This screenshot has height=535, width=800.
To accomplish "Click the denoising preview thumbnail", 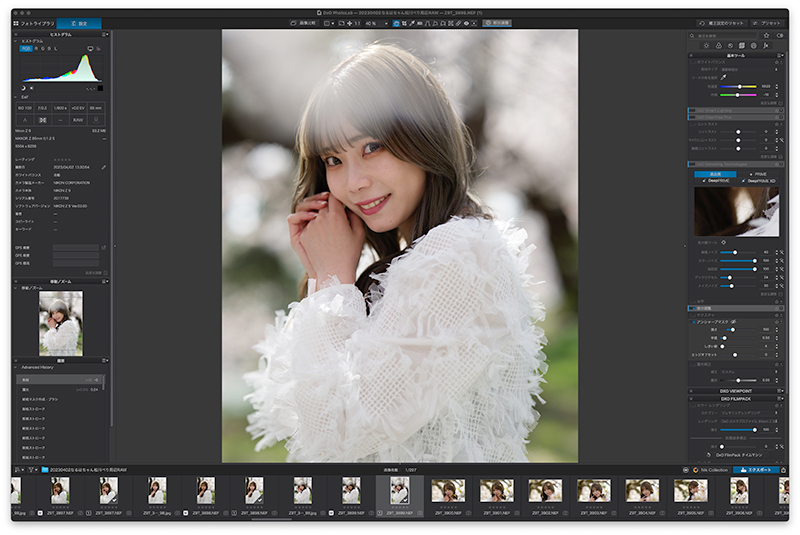I will click(736, 211).
